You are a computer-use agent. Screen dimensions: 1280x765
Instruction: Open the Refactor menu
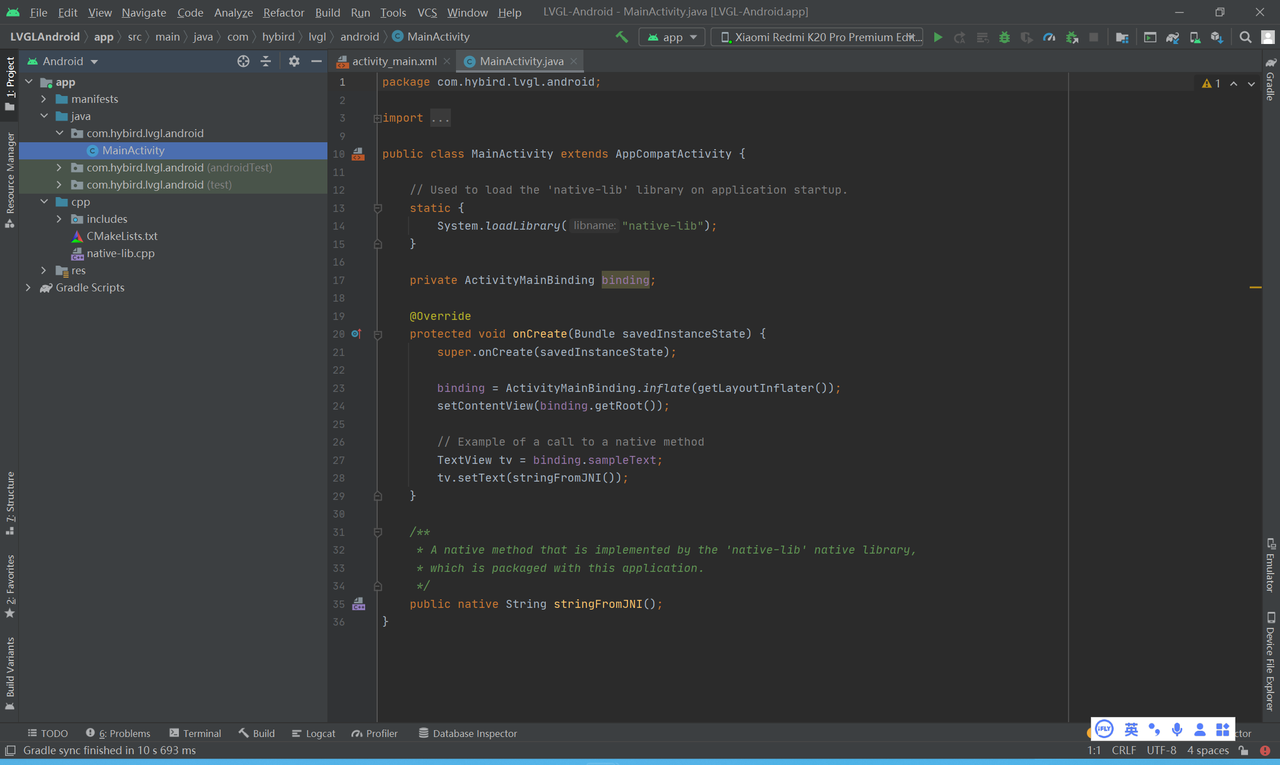click(283, 12)
